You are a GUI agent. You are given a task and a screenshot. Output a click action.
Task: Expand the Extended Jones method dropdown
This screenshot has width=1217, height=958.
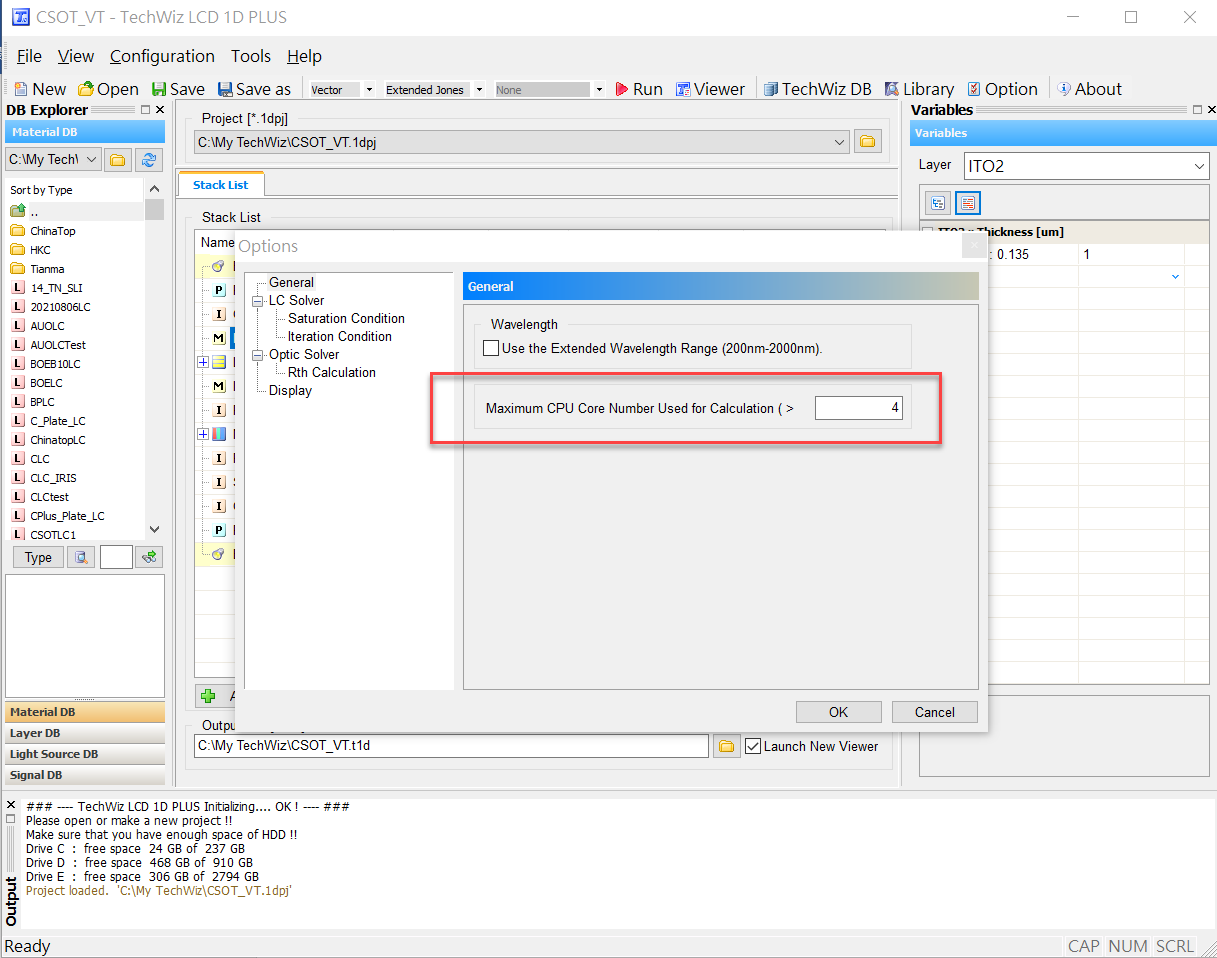(x=480, y=90)
